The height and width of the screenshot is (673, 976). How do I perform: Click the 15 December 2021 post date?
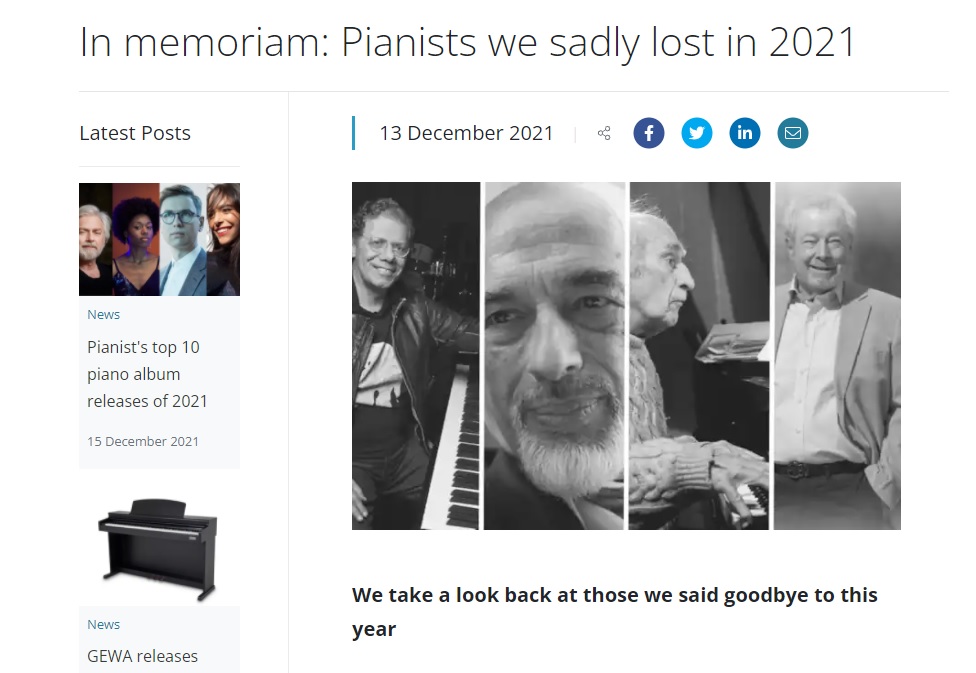[143, 441]
